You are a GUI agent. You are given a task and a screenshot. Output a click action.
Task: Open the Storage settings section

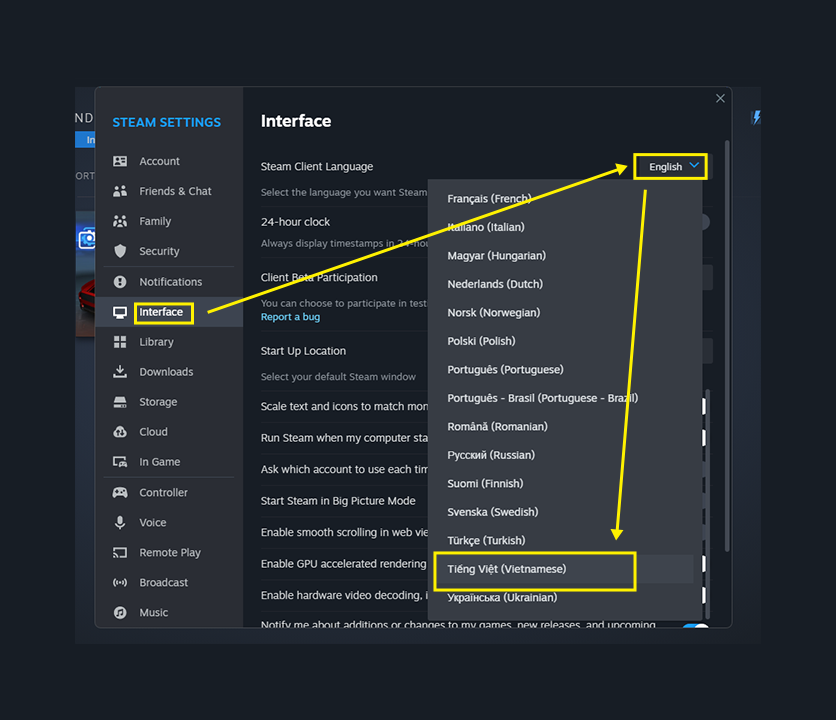click(168, 402)
